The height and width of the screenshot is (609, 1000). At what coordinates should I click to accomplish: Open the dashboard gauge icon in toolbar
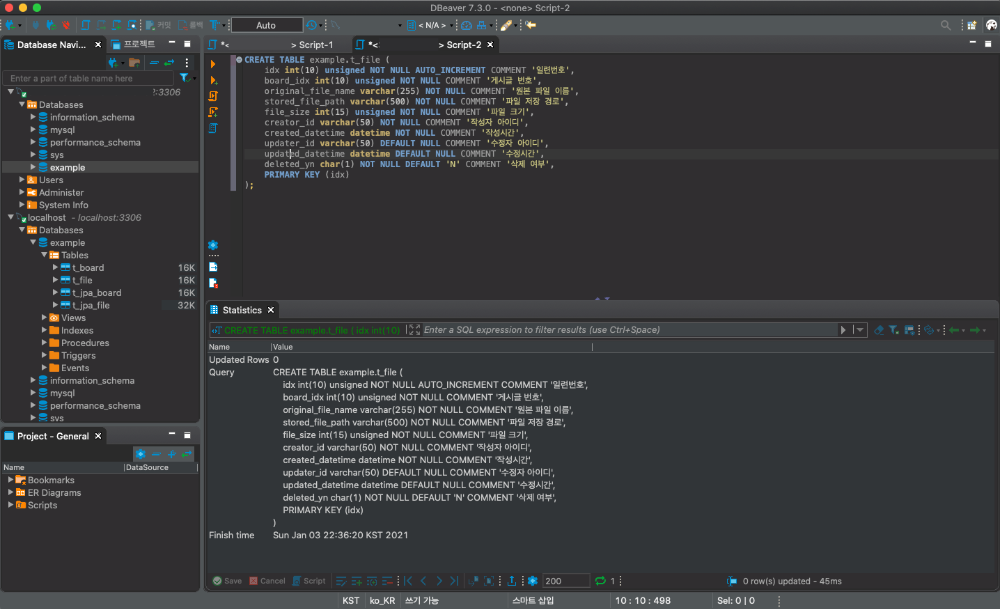tap(466, 25)
